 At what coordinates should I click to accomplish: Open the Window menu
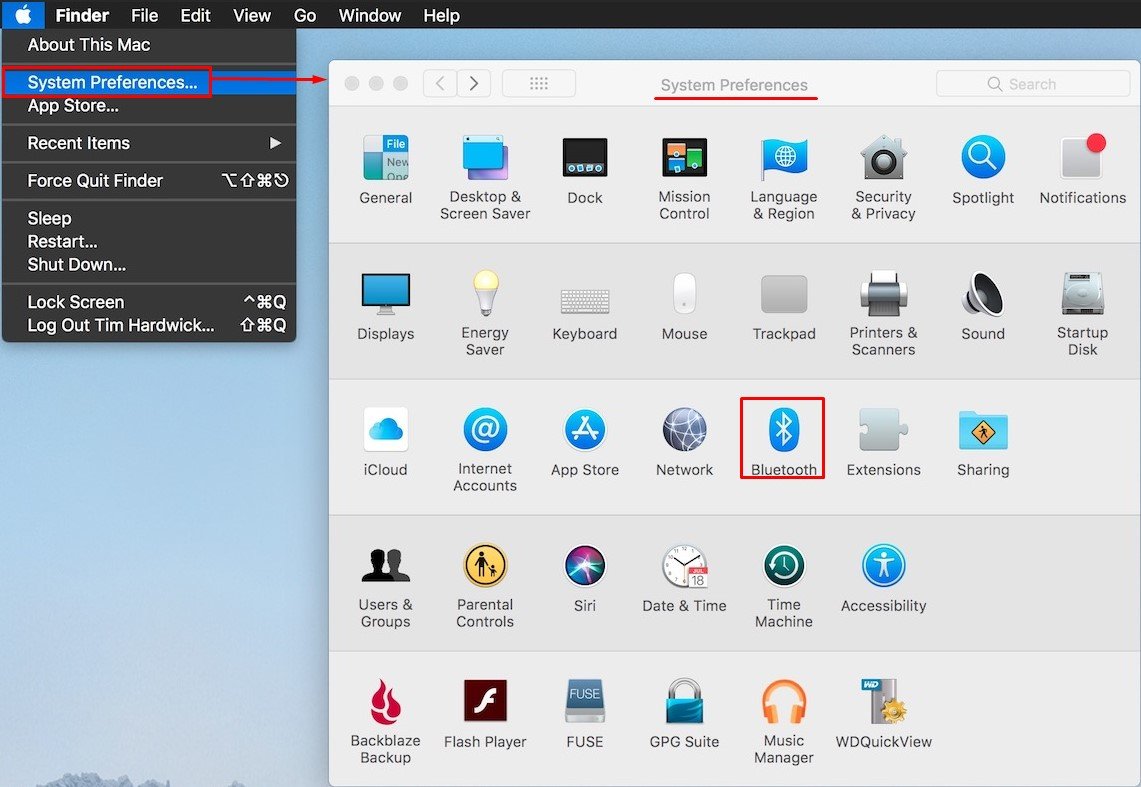pyautogui.click(x=370, y=15)
